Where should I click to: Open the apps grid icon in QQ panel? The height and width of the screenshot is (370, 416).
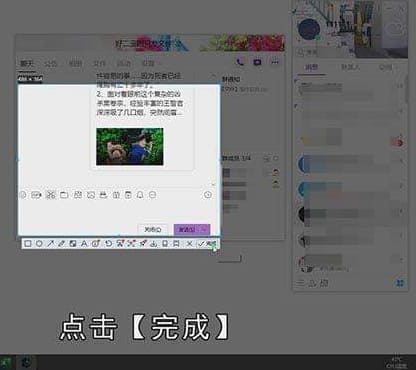(400, 283)
